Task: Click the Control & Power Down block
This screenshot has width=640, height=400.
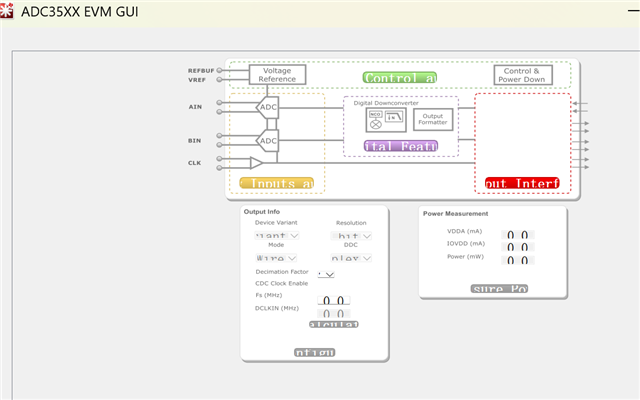Action: tap(523, 75)
